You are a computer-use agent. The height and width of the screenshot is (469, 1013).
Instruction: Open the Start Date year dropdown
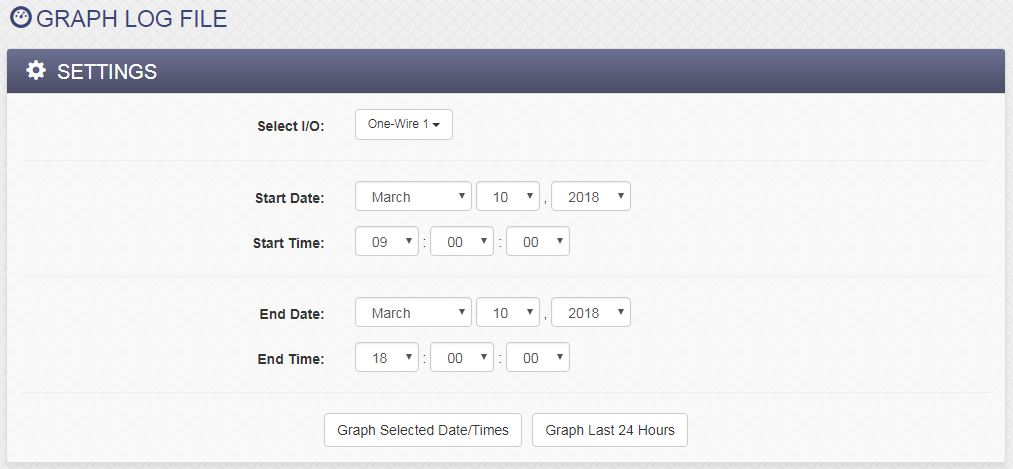point(591,196)
